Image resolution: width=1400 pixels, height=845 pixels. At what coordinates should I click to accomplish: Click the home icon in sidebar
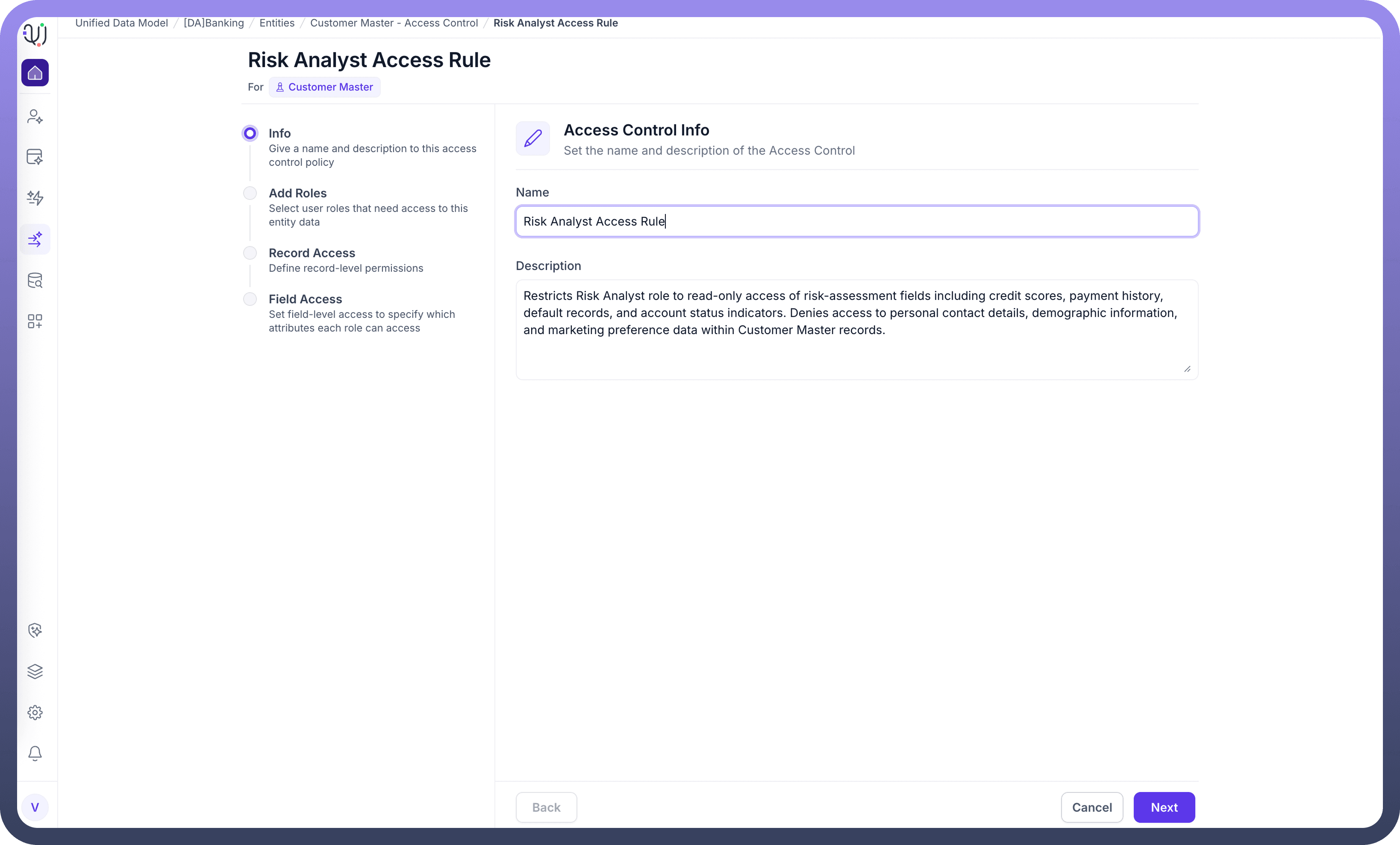pos(35,73)
